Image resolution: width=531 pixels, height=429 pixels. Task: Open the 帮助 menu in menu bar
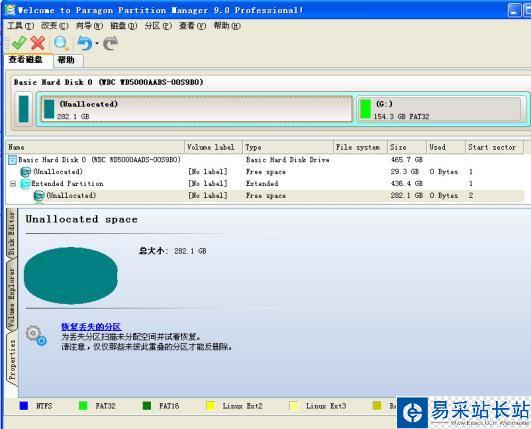click(227, 26)
